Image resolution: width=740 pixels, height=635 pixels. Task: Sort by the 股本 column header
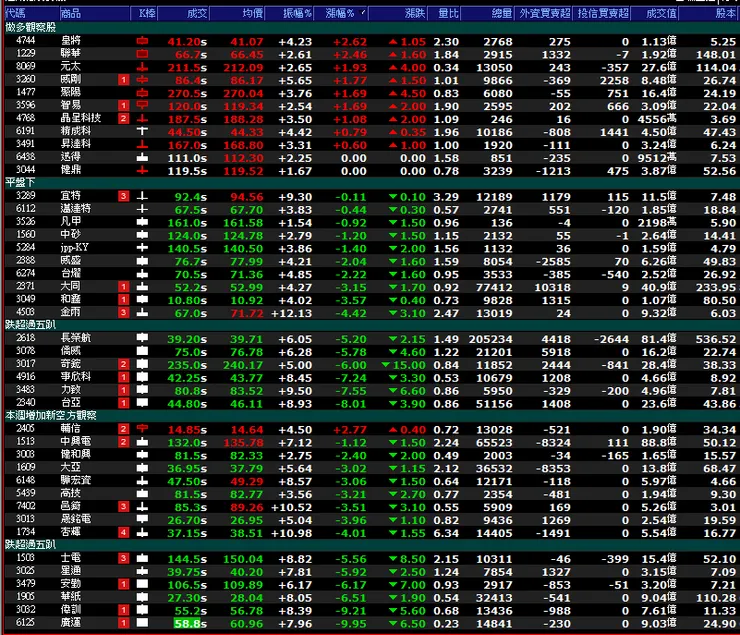[709, 14]
